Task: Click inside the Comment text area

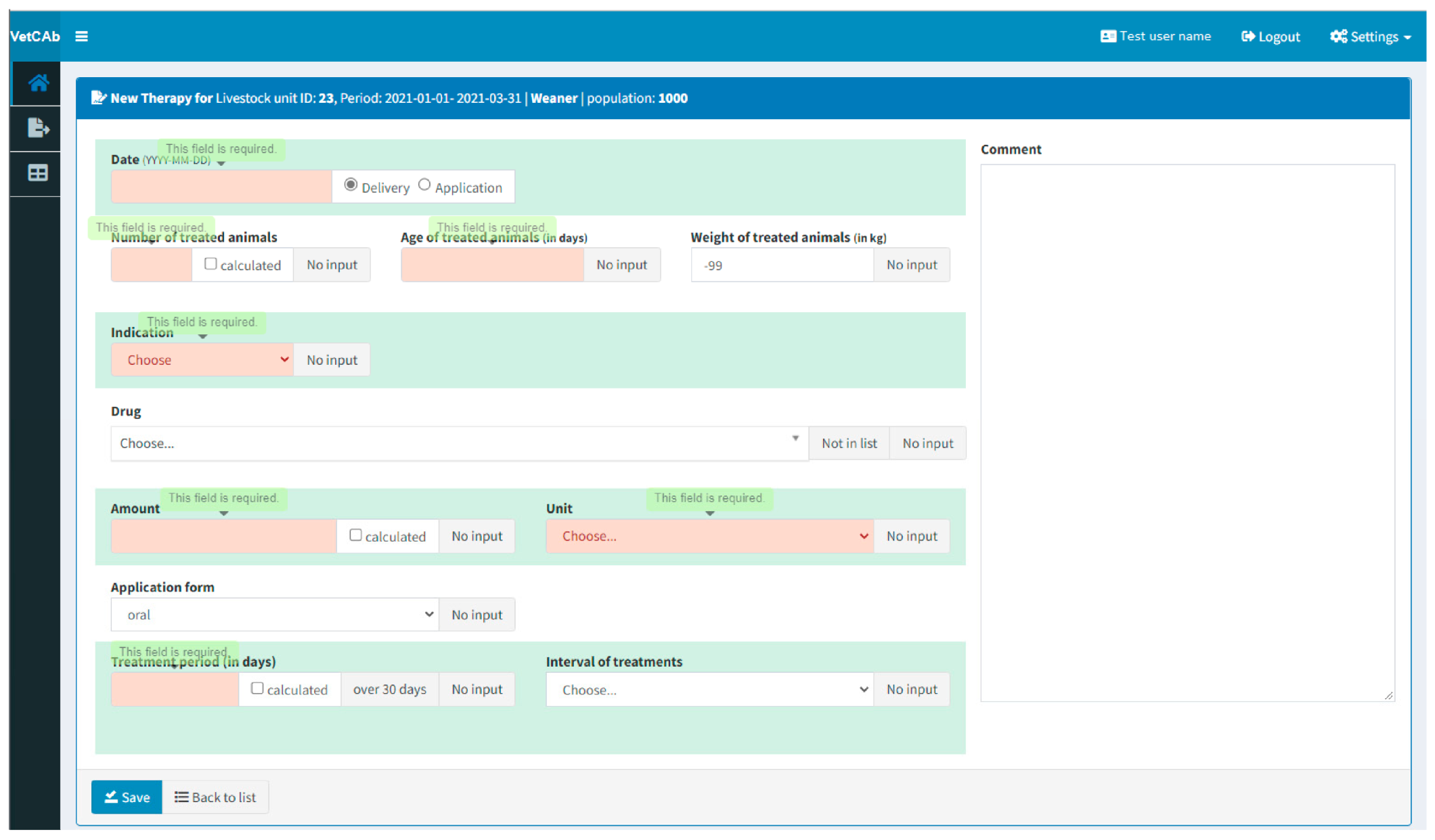Action: [x=1187, y=433]
